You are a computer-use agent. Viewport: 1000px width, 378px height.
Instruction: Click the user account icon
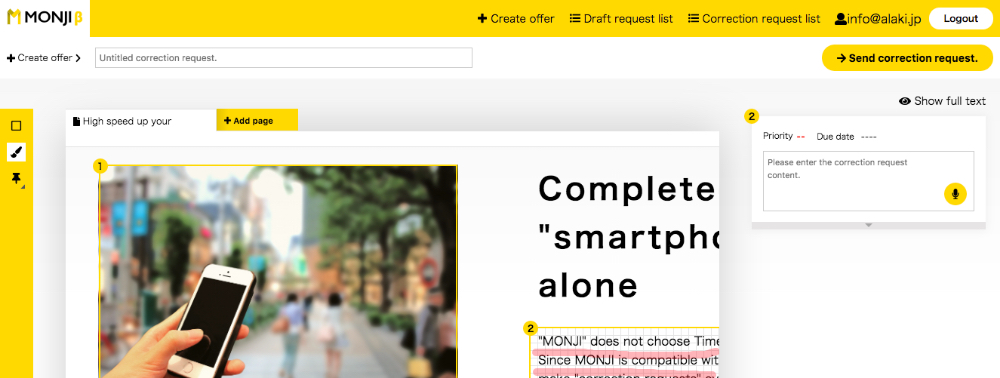840,18
